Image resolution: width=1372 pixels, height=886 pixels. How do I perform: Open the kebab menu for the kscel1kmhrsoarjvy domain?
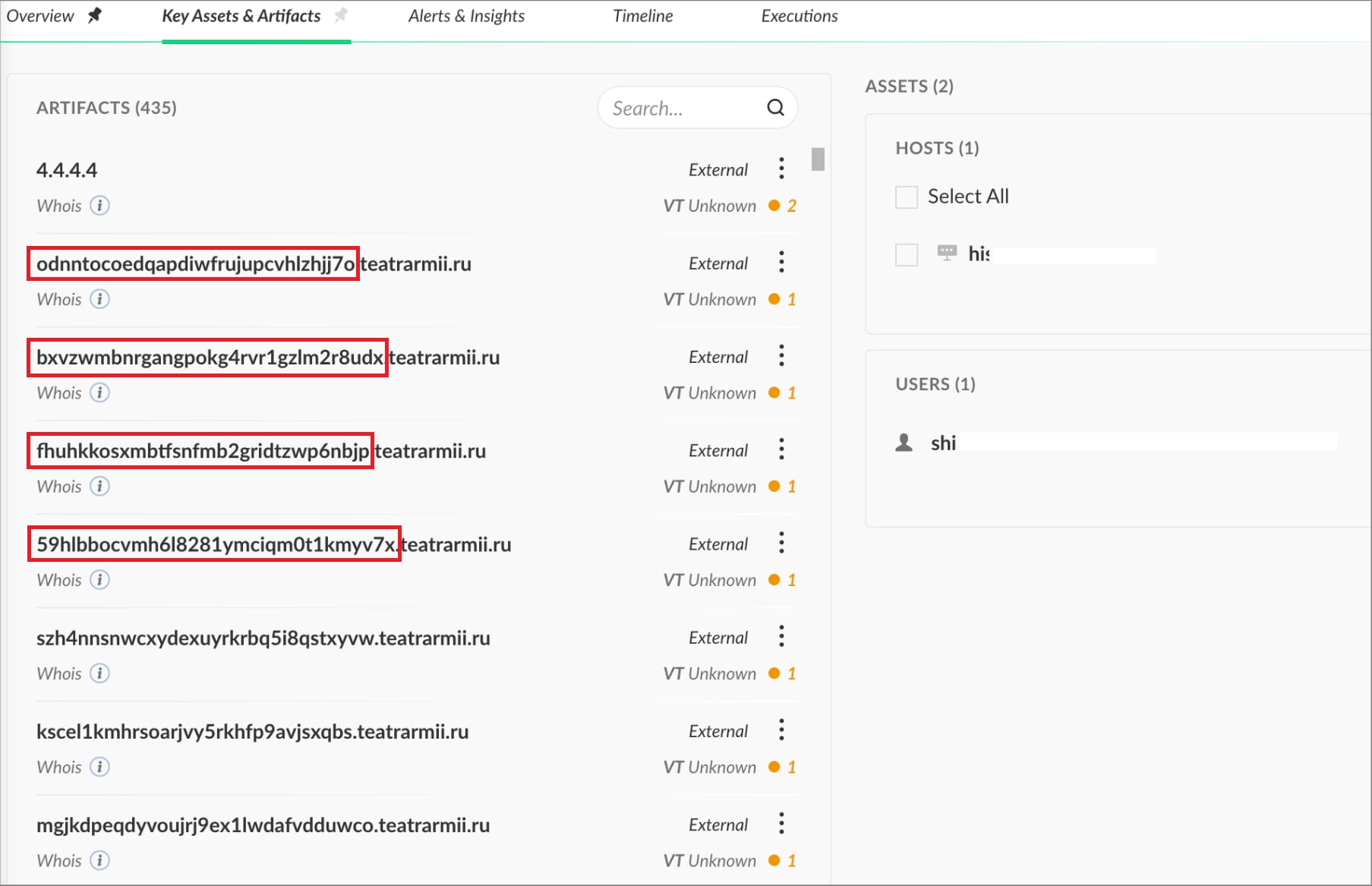tap(781, 730)
